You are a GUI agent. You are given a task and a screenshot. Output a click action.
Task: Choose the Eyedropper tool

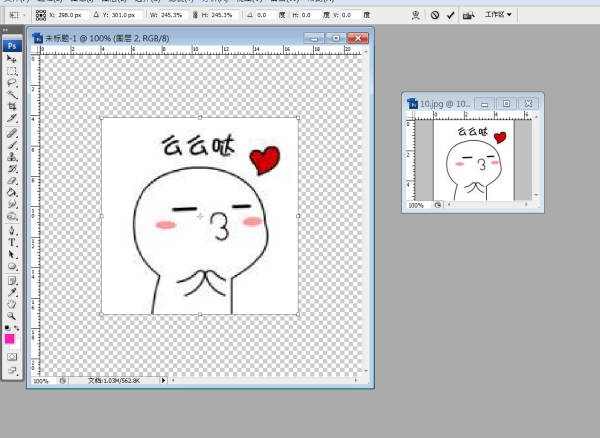pos(12,291)
